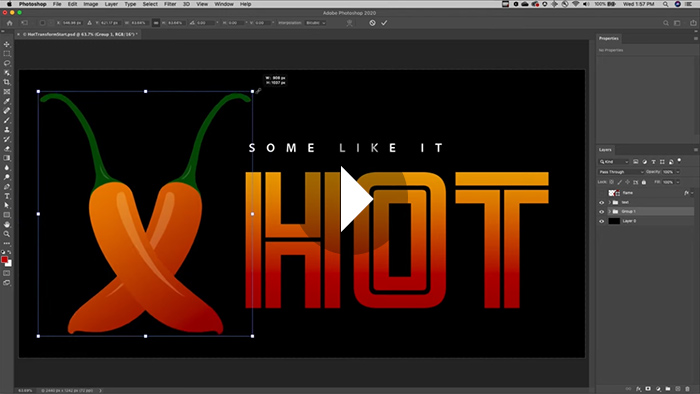700x394 pixels.
Task: Select the Crop tool
Action: point(7,82)
